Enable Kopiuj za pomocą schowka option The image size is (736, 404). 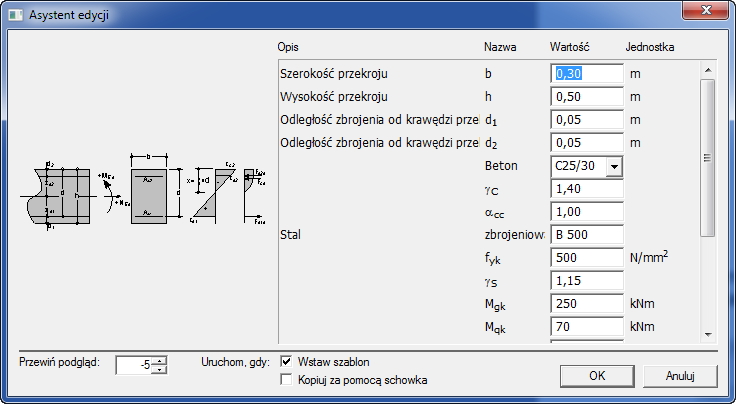287,380
